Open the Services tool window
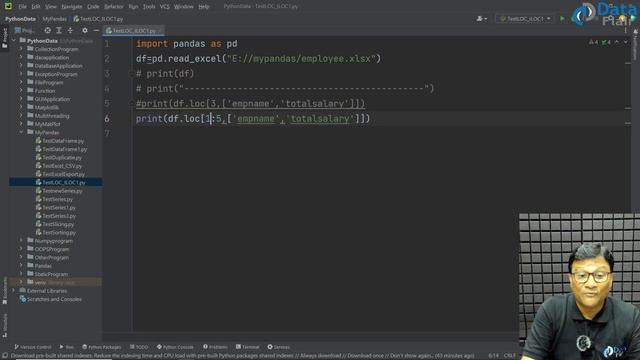The image size is (640, 360). [x=278, y=347]
